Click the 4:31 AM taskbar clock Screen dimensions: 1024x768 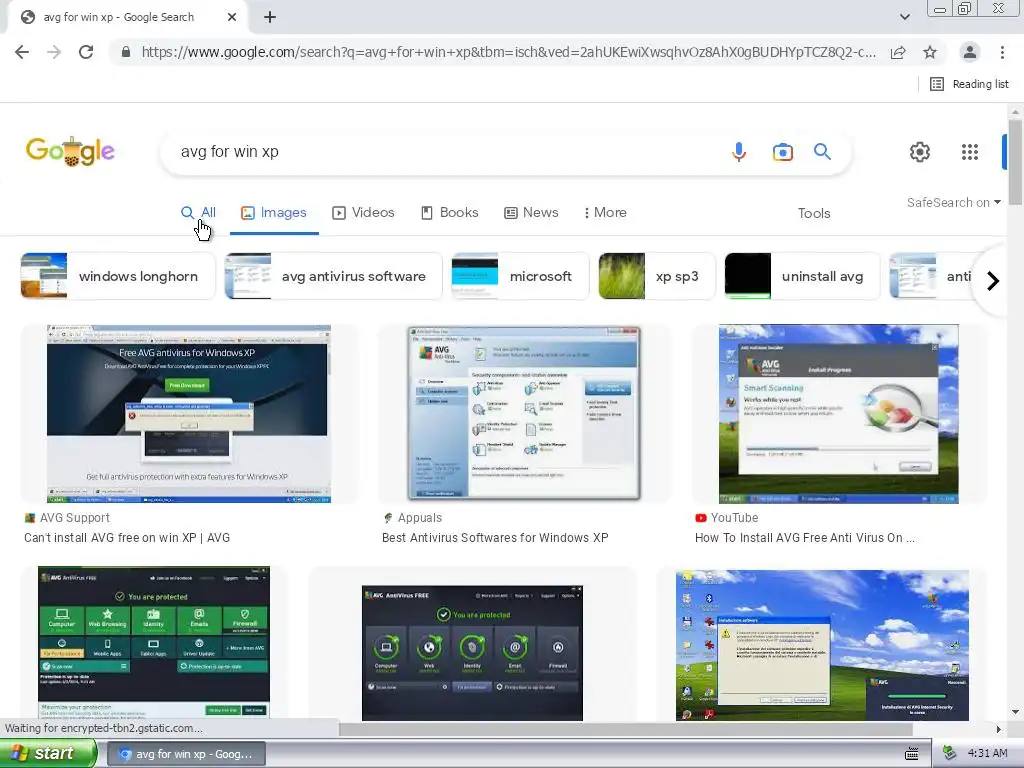click(987, 753)
